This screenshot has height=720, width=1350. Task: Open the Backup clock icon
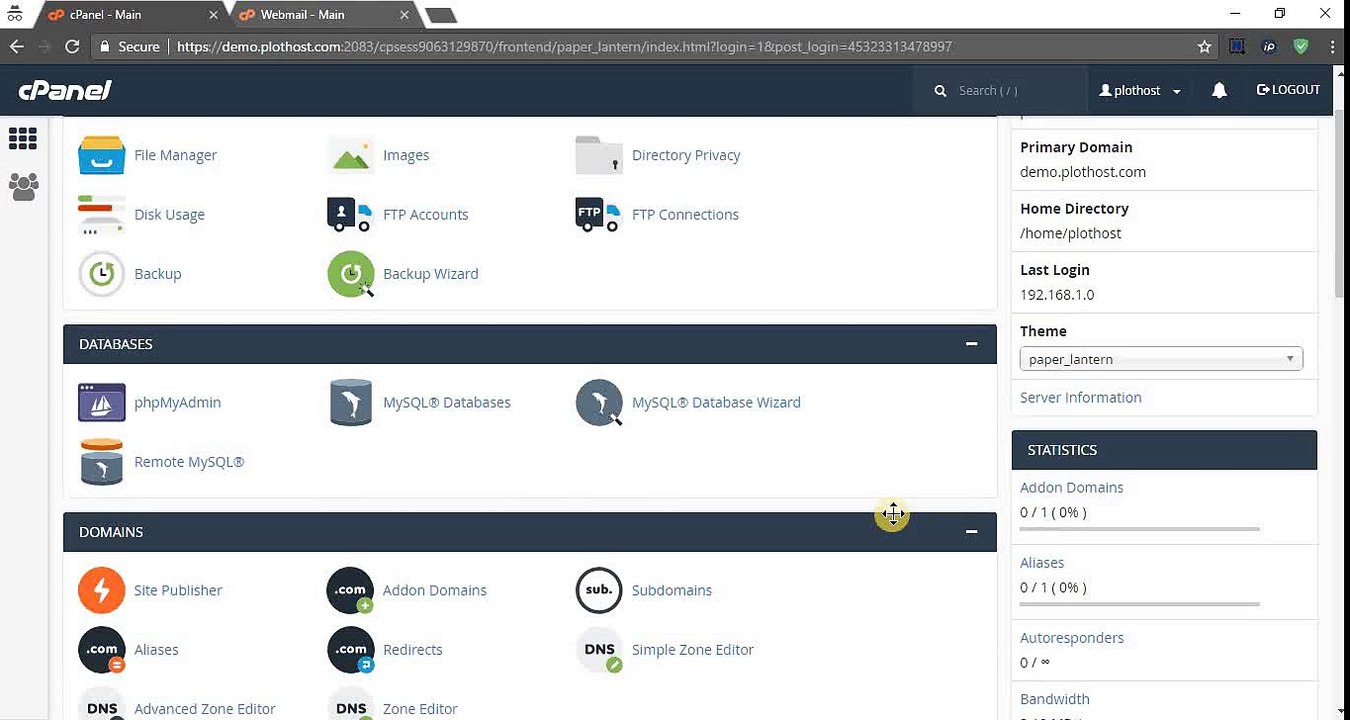tap(101, 274)
